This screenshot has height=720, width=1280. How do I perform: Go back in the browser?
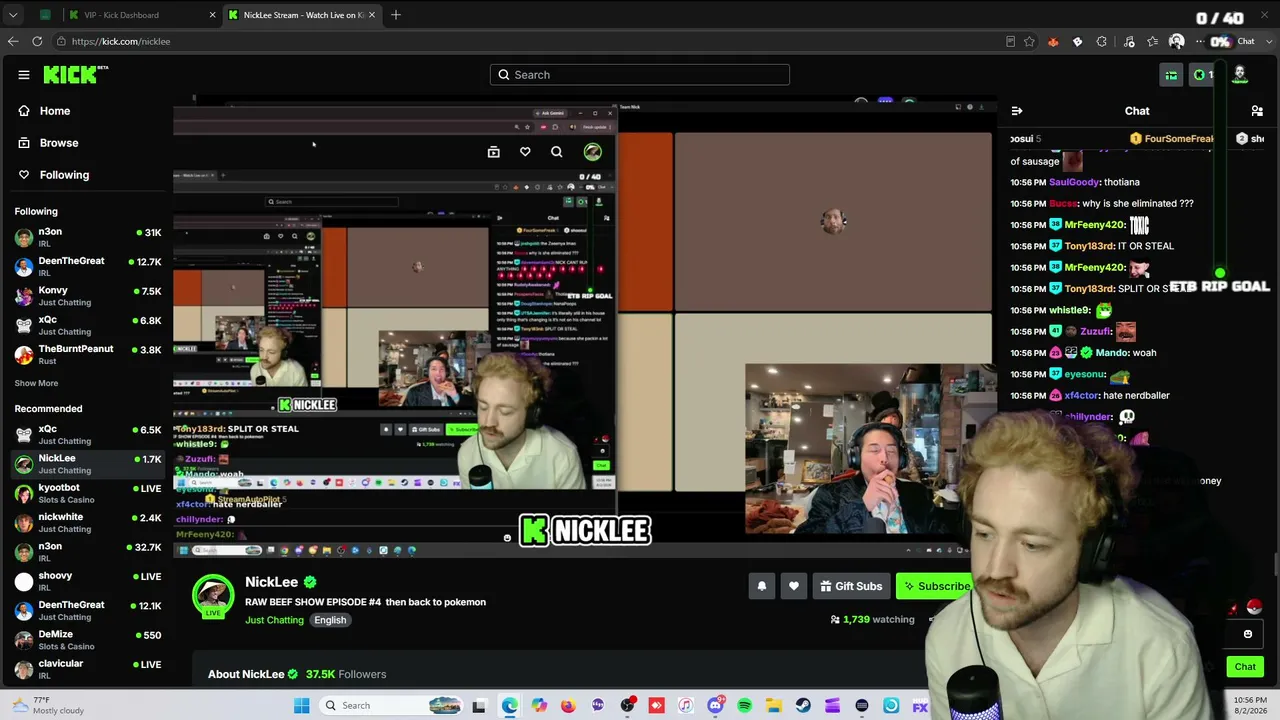coord(13,41)
